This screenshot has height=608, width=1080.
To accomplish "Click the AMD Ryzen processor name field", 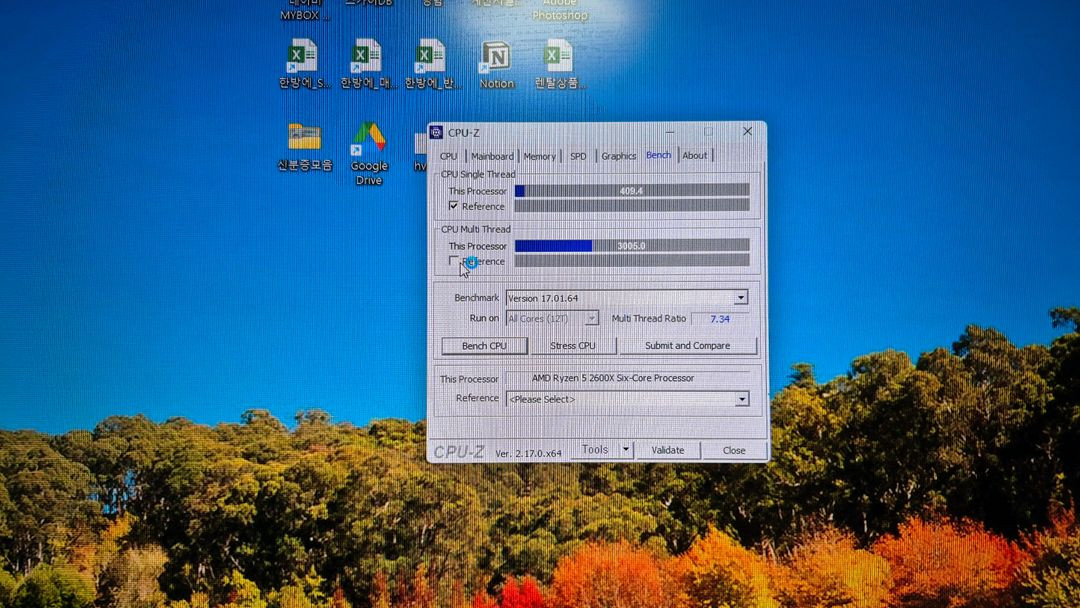I will 630,378.
